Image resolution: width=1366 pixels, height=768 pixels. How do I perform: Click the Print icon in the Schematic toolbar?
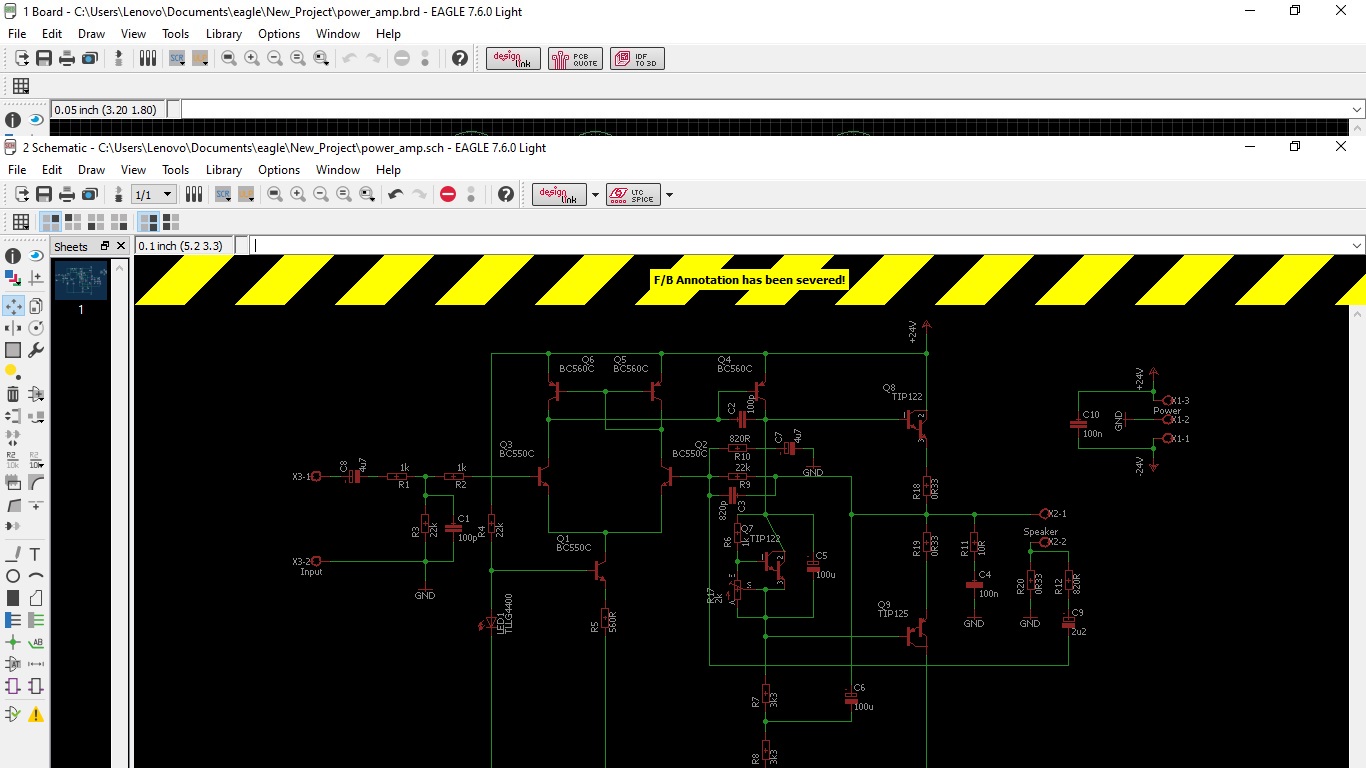(67, 194)
